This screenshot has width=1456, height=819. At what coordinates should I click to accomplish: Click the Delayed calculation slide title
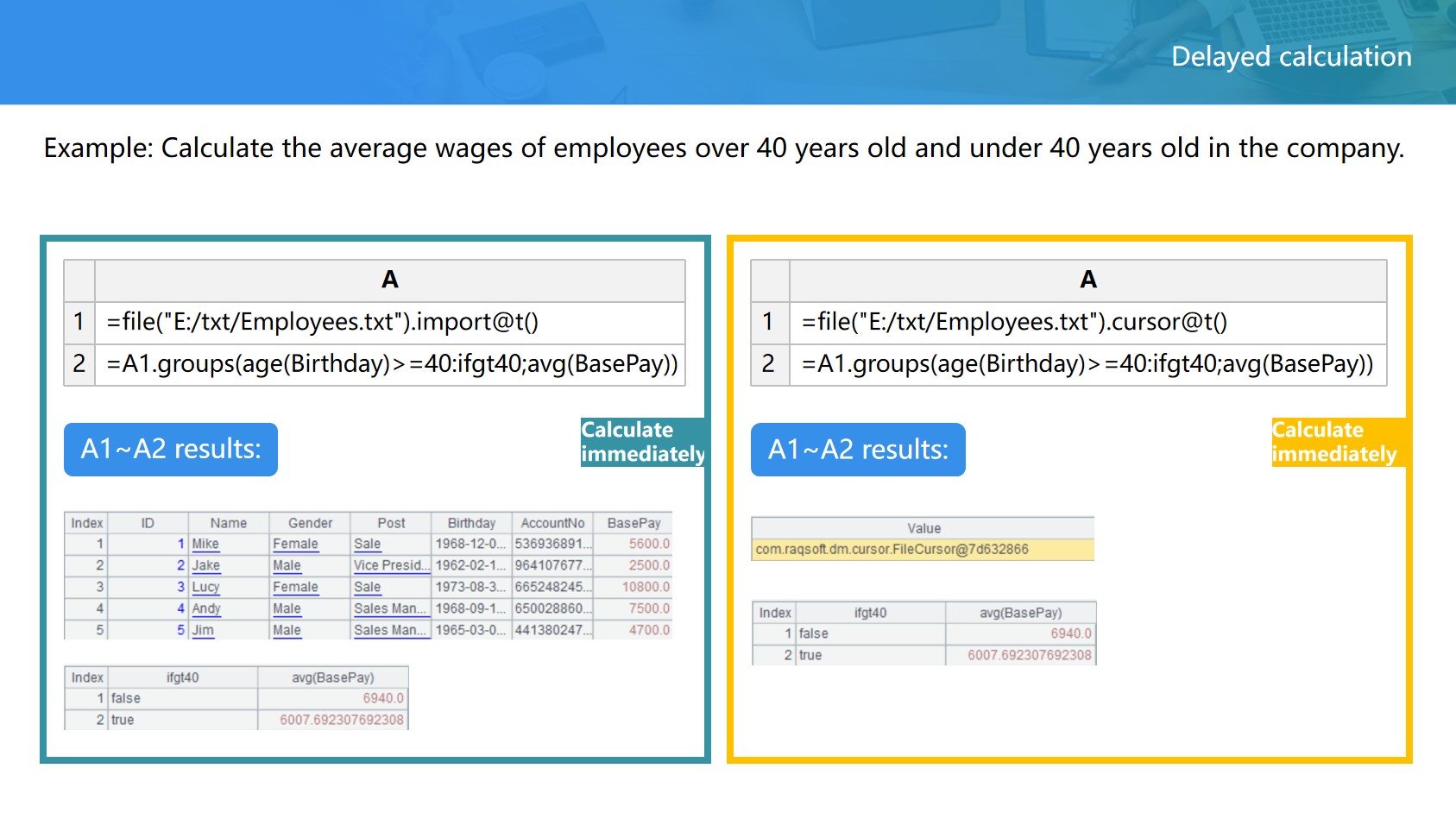click(1291, 57)
